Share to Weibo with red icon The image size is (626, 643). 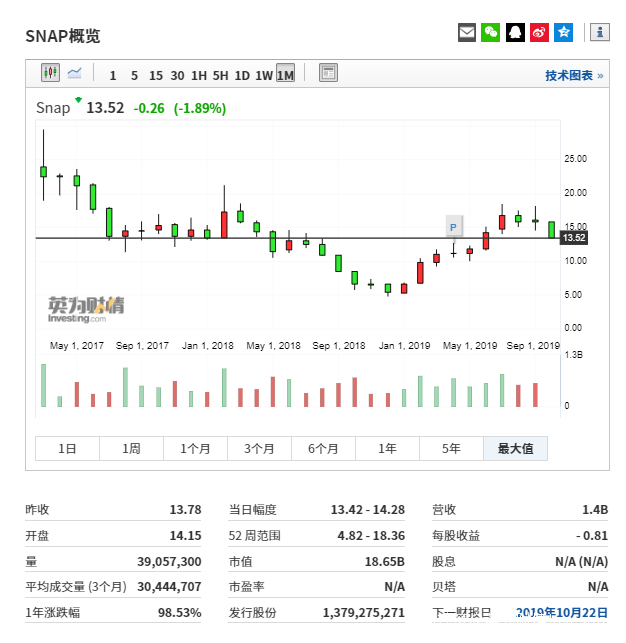pyautogui.click(x=539, y=32)
